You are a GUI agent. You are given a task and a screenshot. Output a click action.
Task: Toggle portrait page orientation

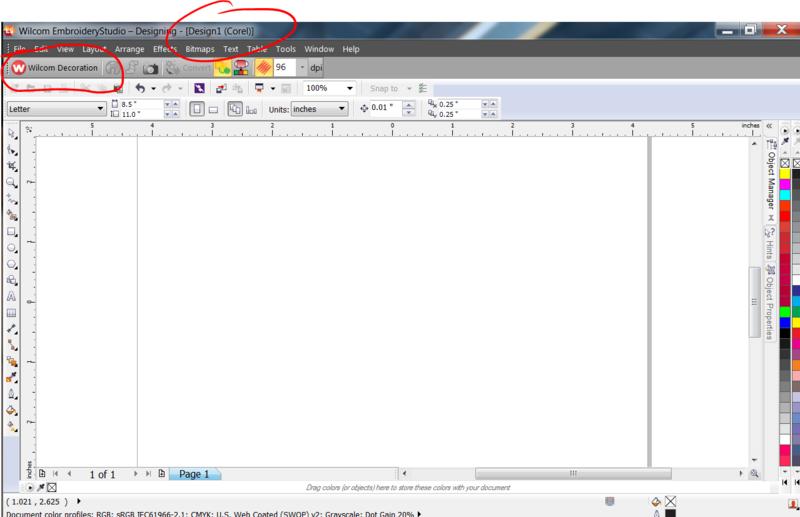tap(197, 109)
